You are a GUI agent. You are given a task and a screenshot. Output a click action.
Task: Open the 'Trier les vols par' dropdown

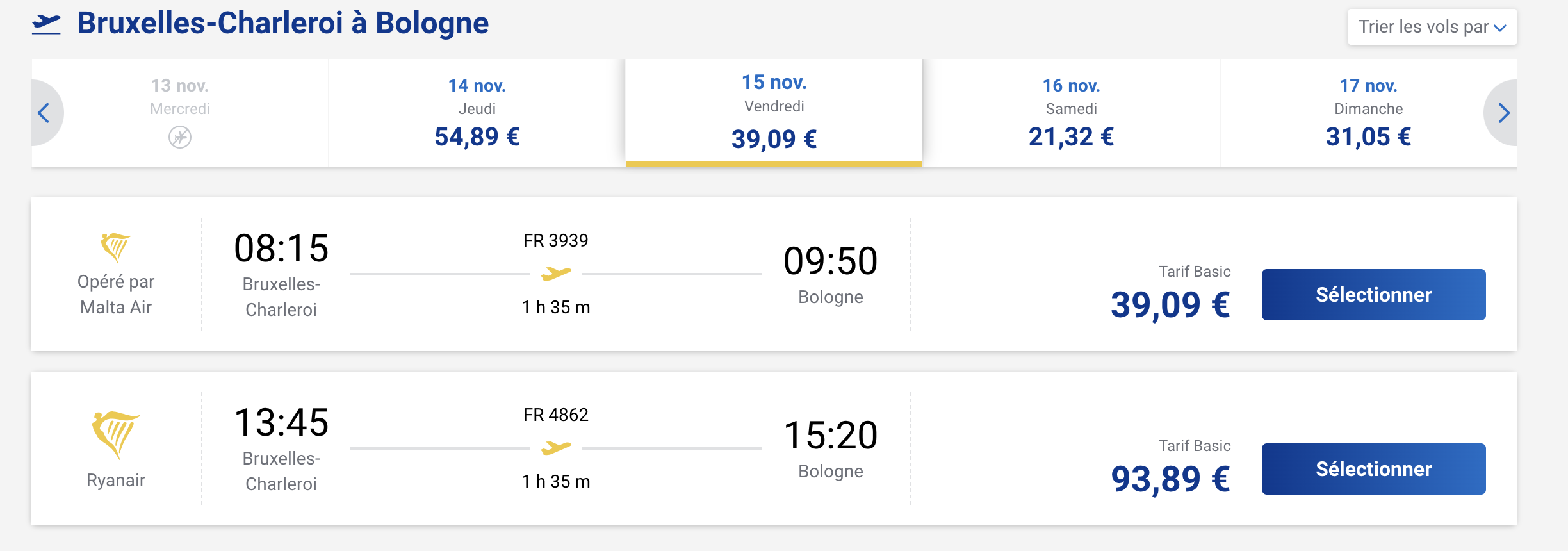[x=1423, y=27]
